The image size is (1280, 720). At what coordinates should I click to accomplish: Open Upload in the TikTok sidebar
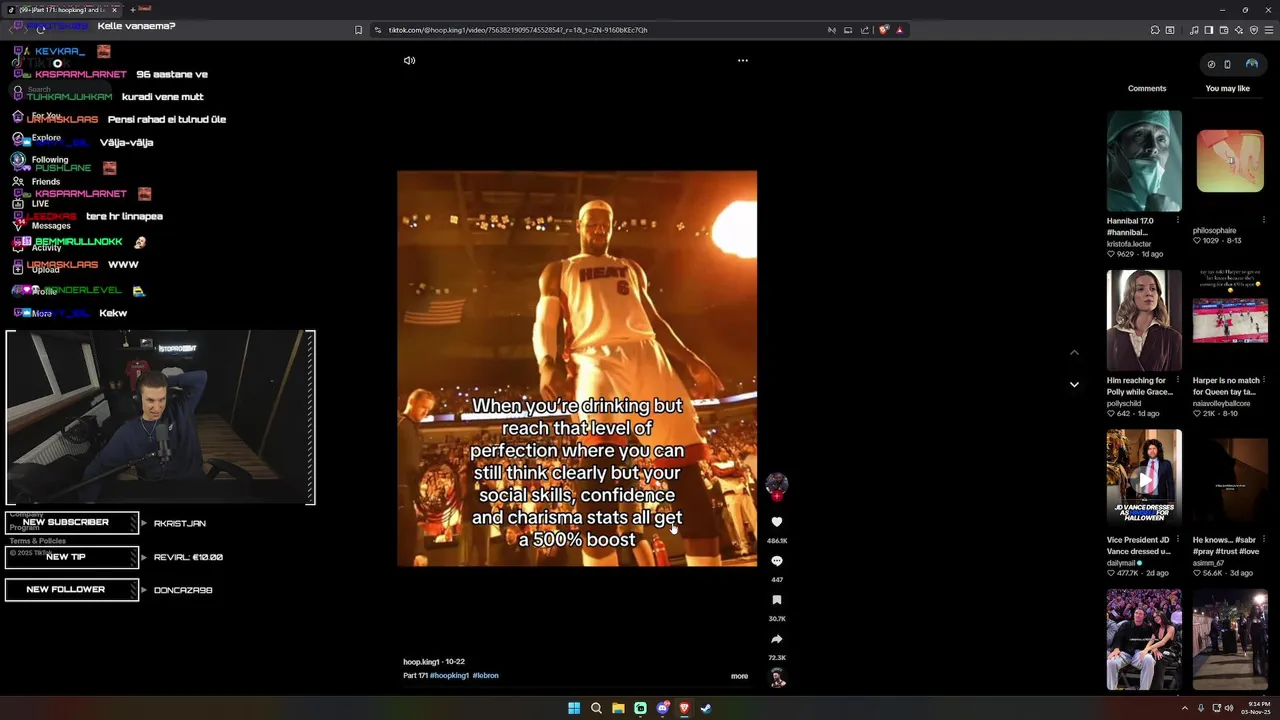(x=45, y=270)
